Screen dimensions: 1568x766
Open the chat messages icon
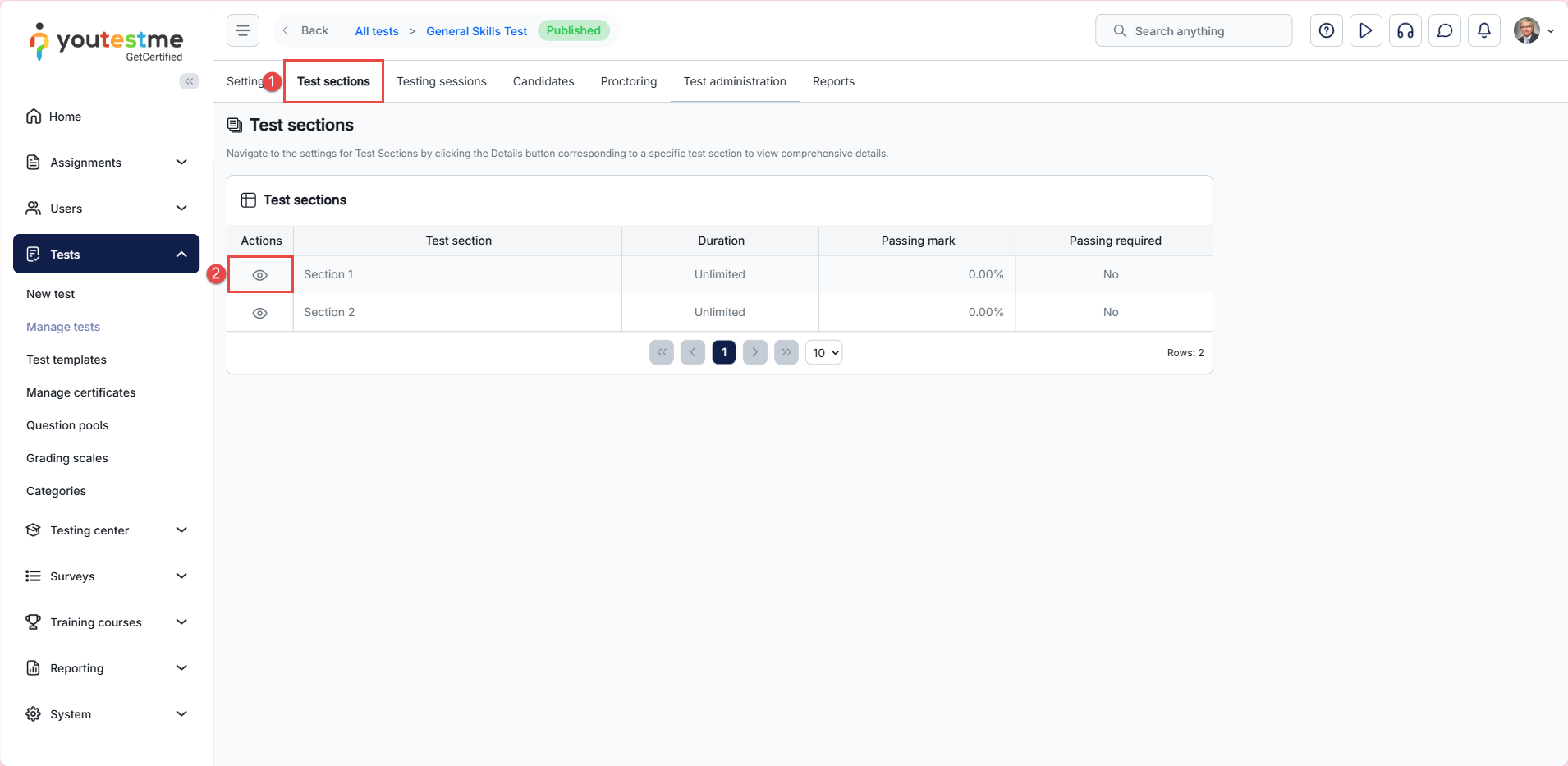pos(1444,30)
